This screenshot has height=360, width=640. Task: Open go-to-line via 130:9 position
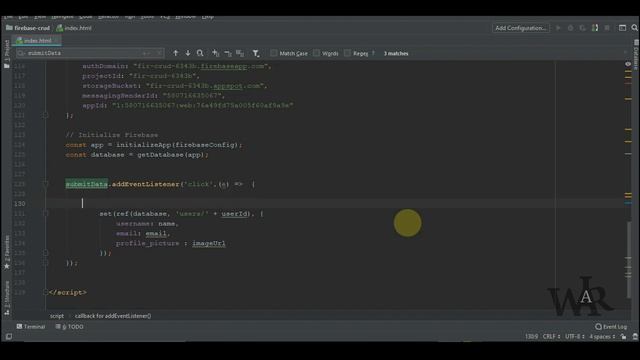point(531,337)
